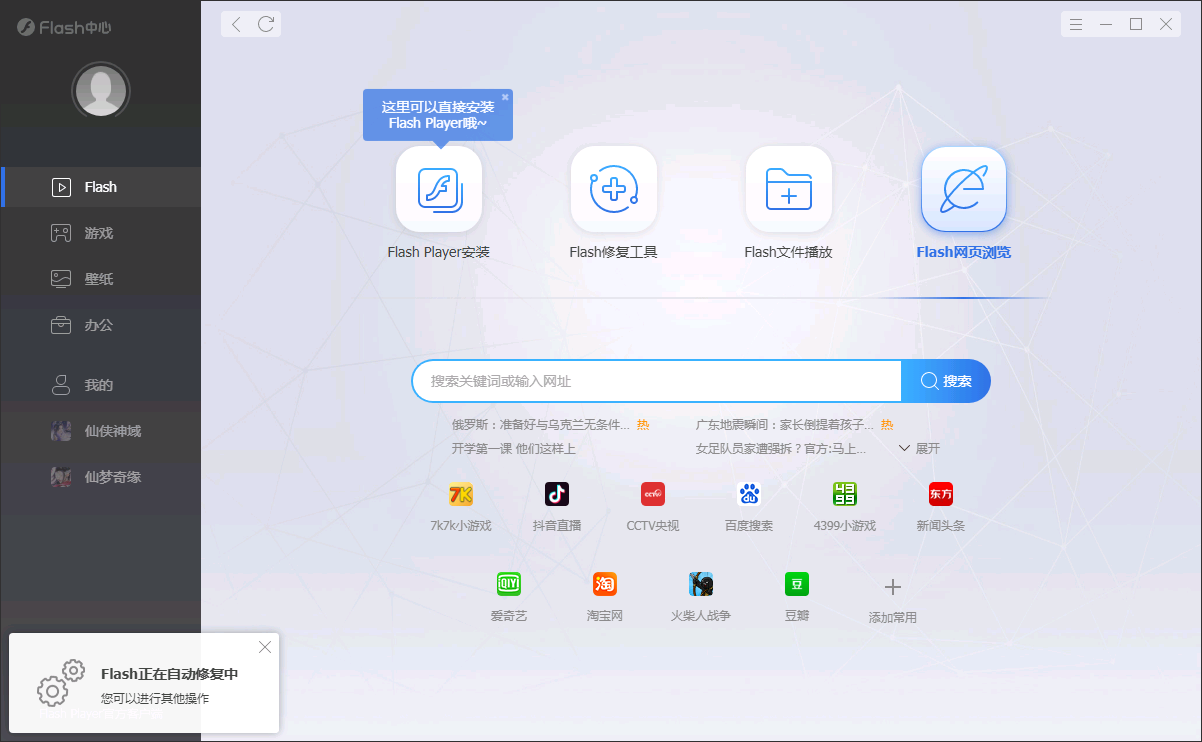Viewport: 1202px width, 742px height.
Task: Dismiss the Flash自动修复 notification popup
Action: [x=265, y=647]
